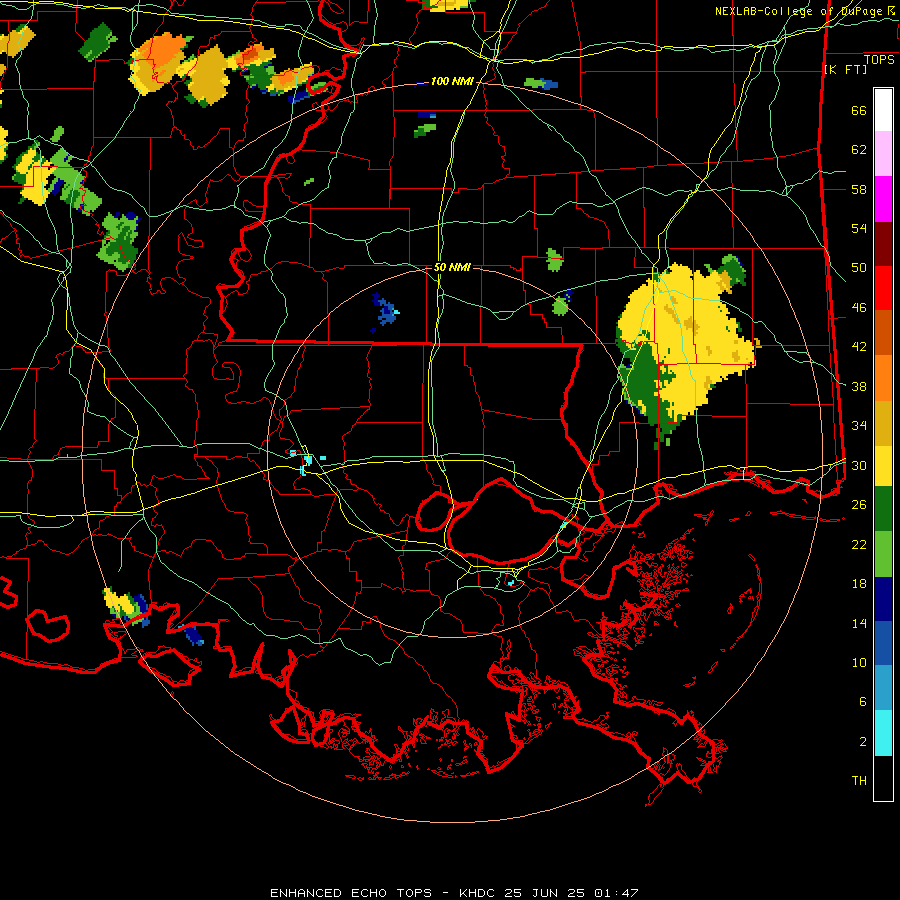Click the legend value 42
This screenshot has height=900, width=900.
pyautogui.click(x=859, y=347)
